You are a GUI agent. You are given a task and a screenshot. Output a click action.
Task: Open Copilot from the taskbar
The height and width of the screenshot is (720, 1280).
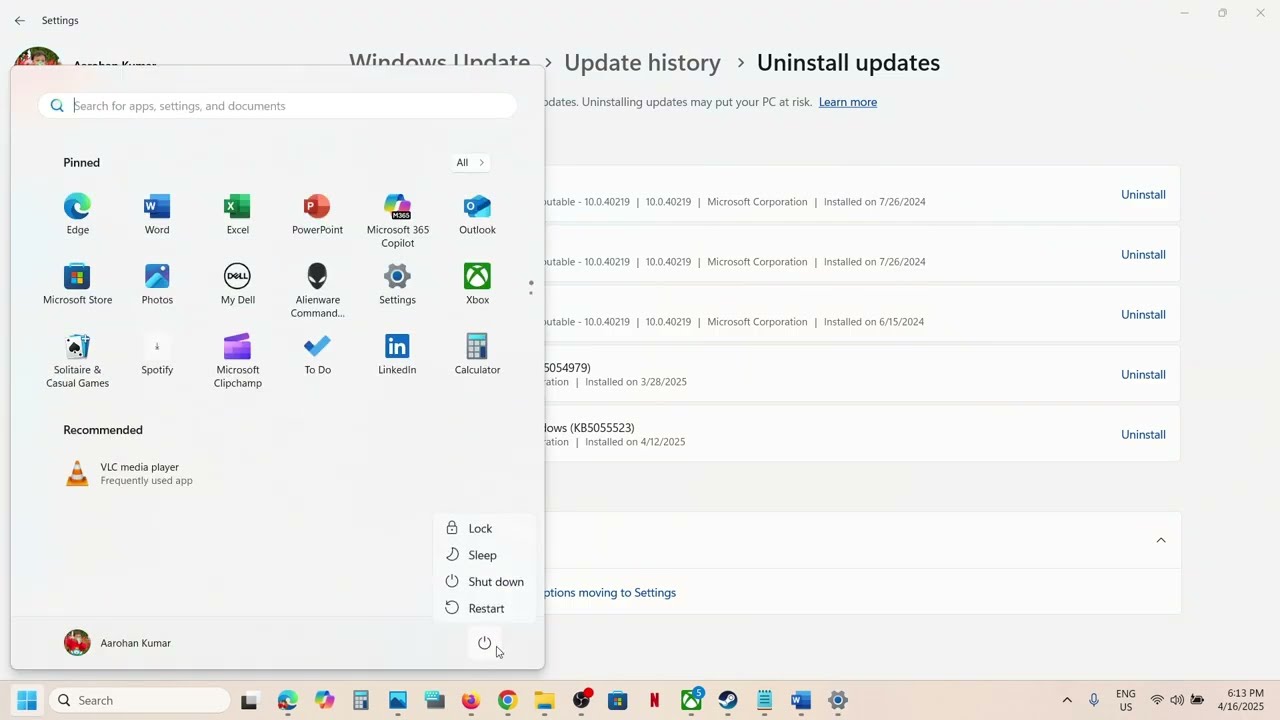(324, 700)
